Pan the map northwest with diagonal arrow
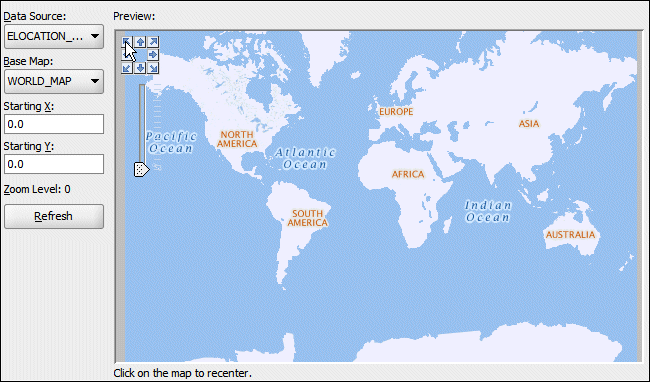This screenshot has width=650, height=382. click(x=127, y=42)
